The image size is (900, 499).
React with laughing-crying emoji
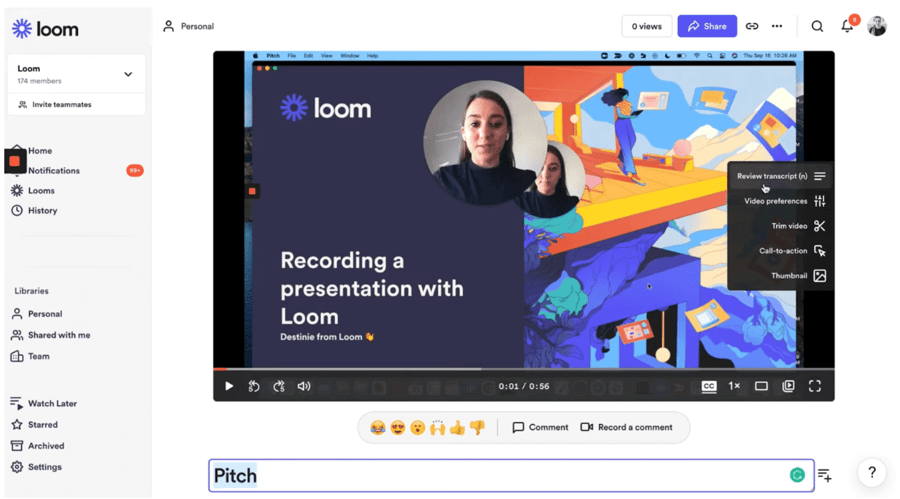click(x=378, y=428)
